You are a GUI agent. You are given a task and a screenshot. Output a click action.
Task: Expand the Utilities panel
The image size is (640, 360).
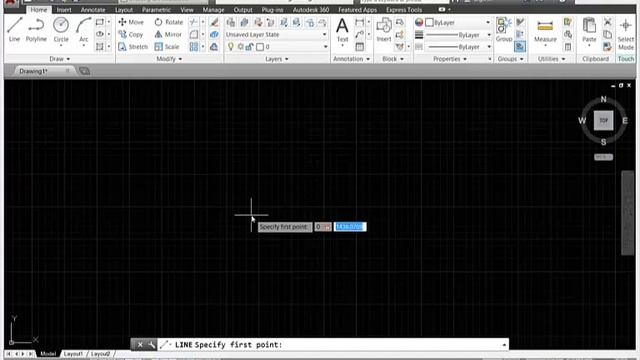coord(551,59)
